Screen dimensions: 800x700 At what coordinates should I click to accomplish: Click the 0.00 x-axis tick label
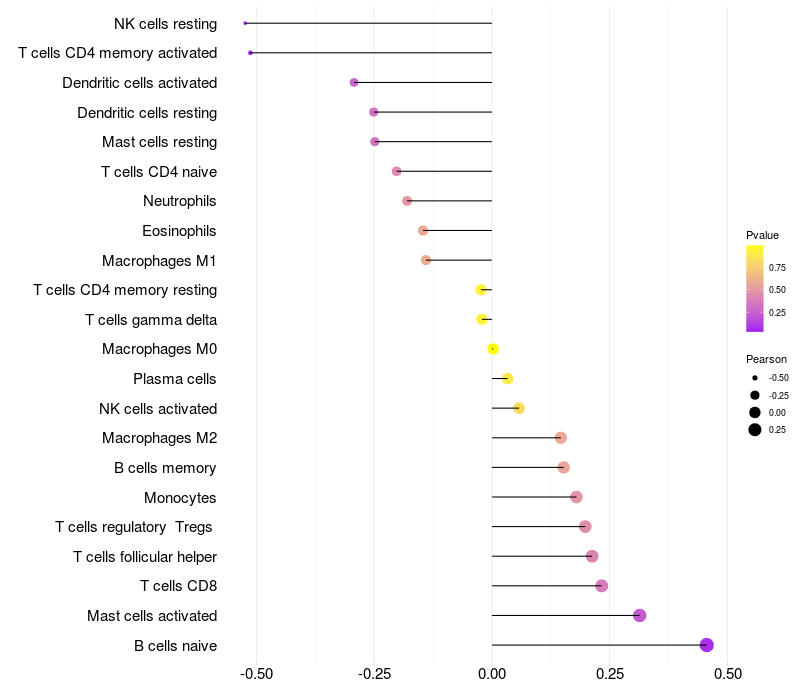point(492,674)
